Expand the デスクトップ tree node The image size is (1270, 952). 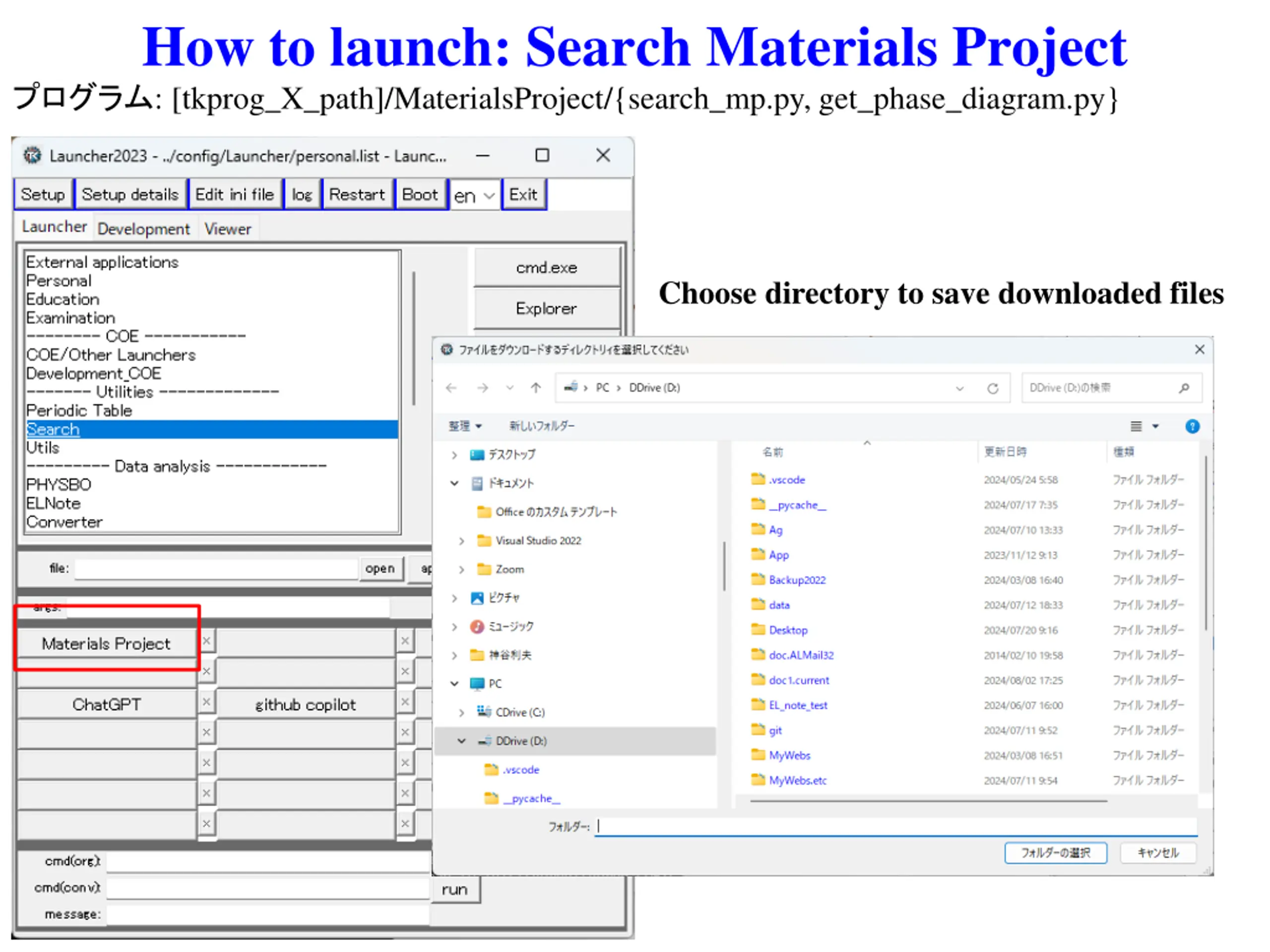[454, 455]
